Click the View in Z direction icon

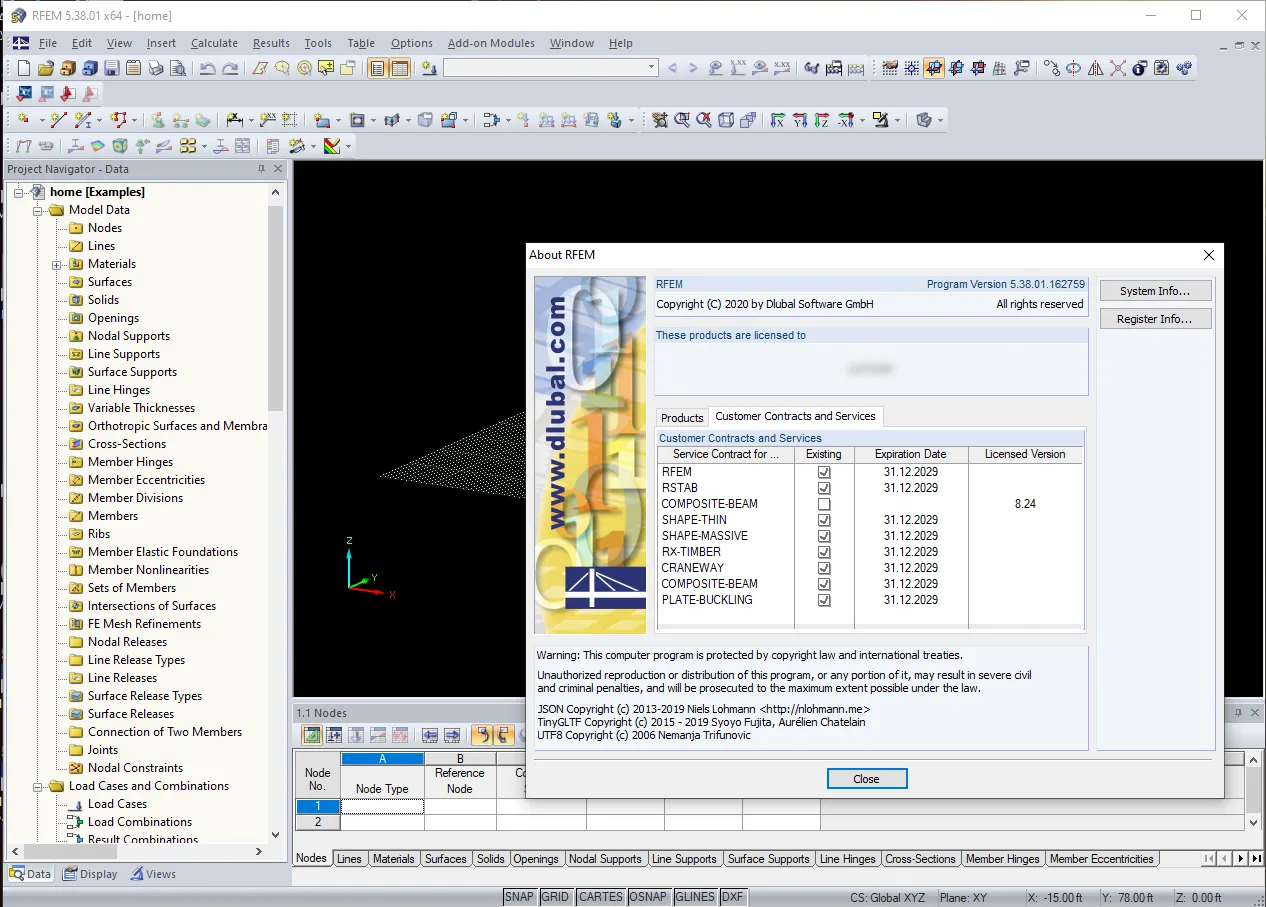822,120
